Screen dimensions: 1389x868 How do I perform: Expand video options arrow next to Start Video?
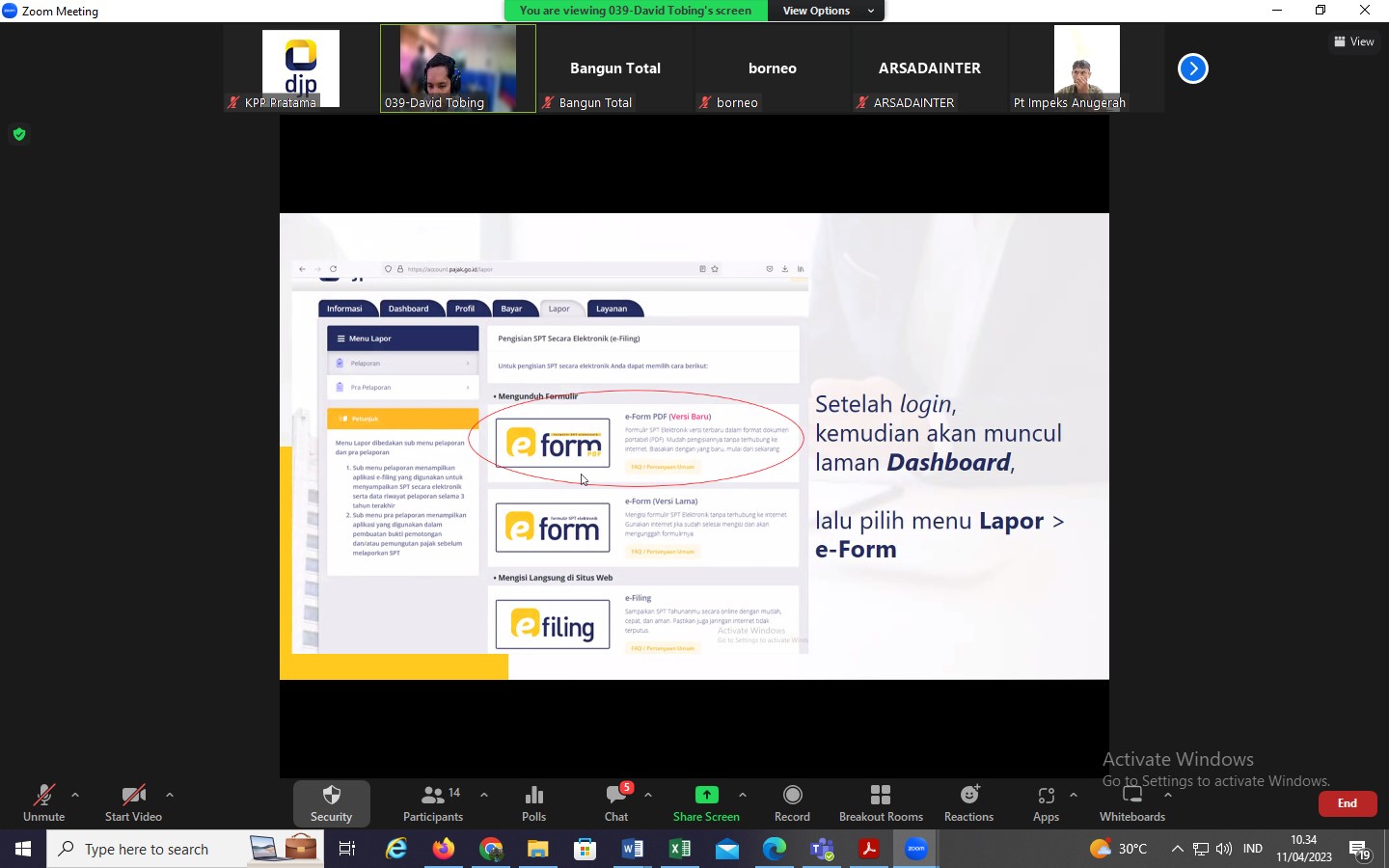coord(170,796)
